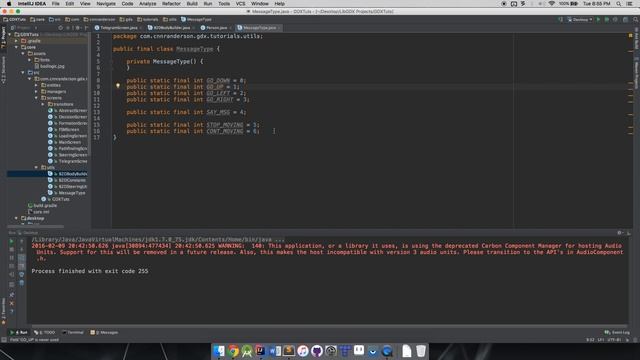Open the Desktop run configuration dropdown
The image size is (640, 360).
580,20
